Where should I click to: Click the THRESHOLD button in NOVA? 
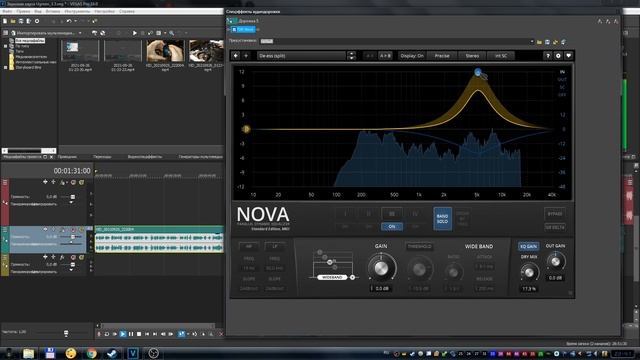(420, 247)
